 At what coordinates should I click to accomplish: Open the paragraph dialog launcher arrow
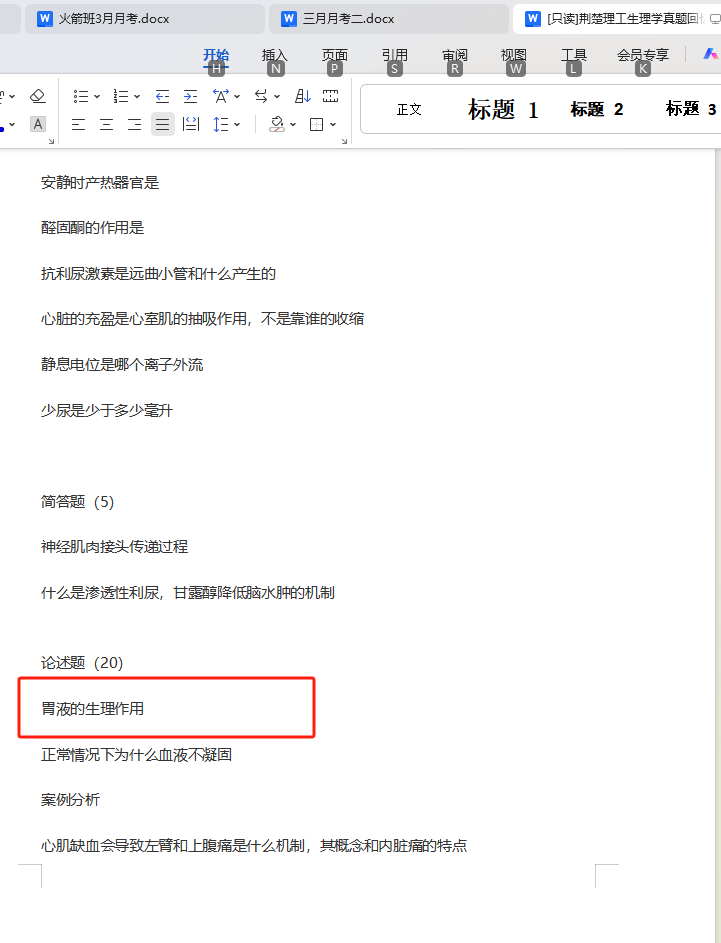pyautogui.click(x=344, y=142)
